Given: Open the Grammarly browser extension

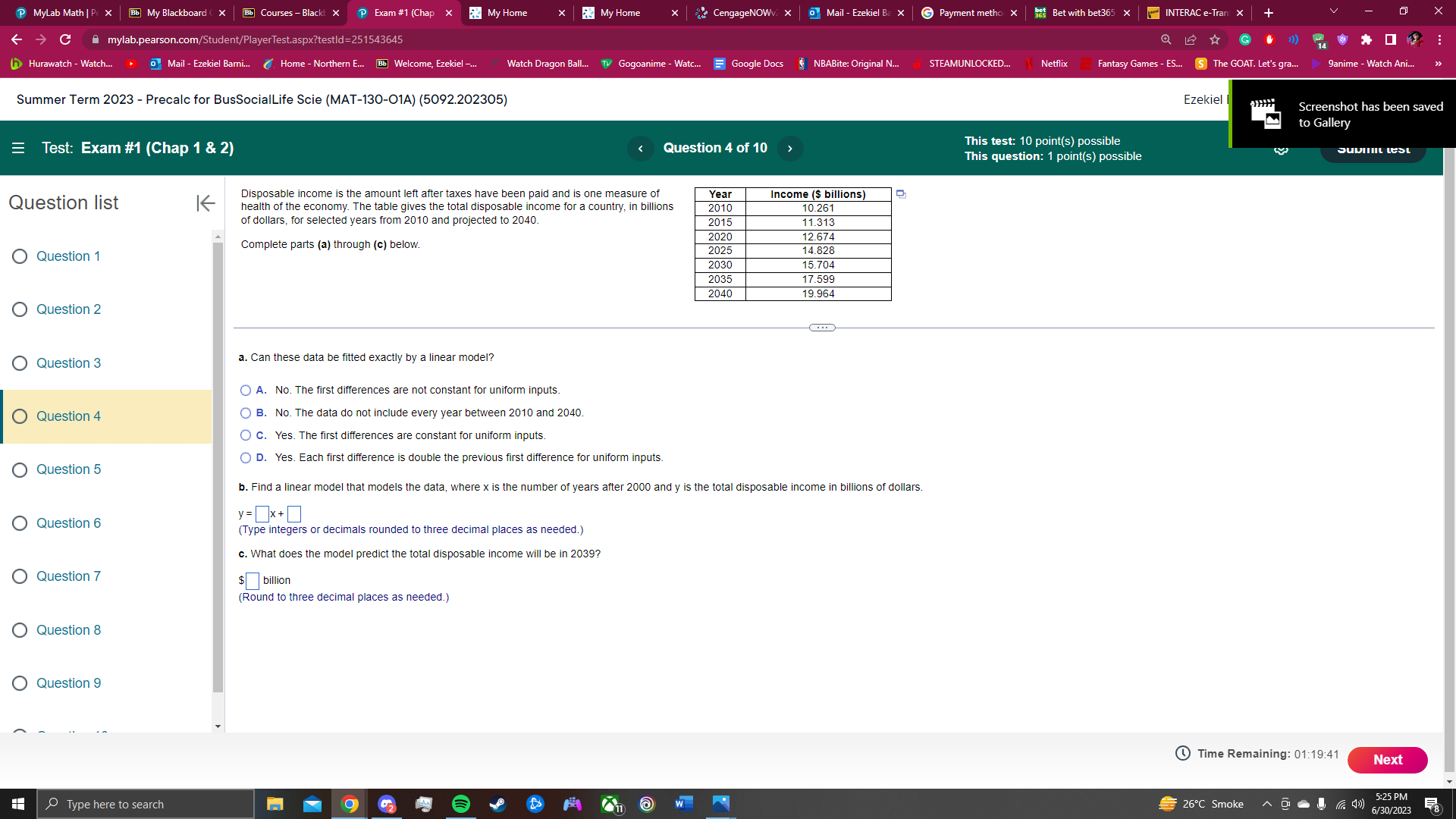Looking at the screenshot, I should [1244, 39].
